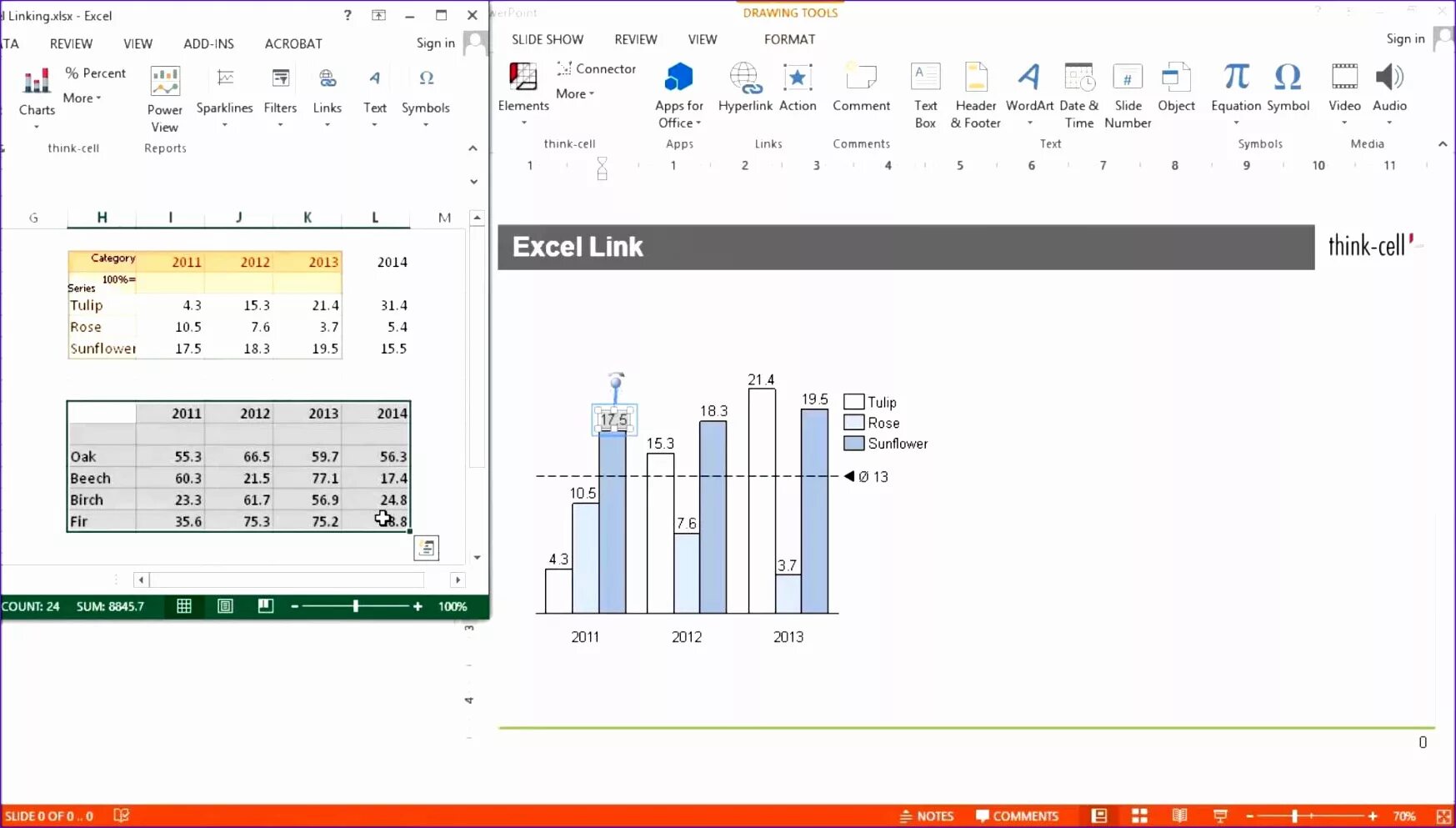The height and width of the screenshot is (828, 1456).
Task: Insert a Video in PowerPoint
Action: point(1344,94)
